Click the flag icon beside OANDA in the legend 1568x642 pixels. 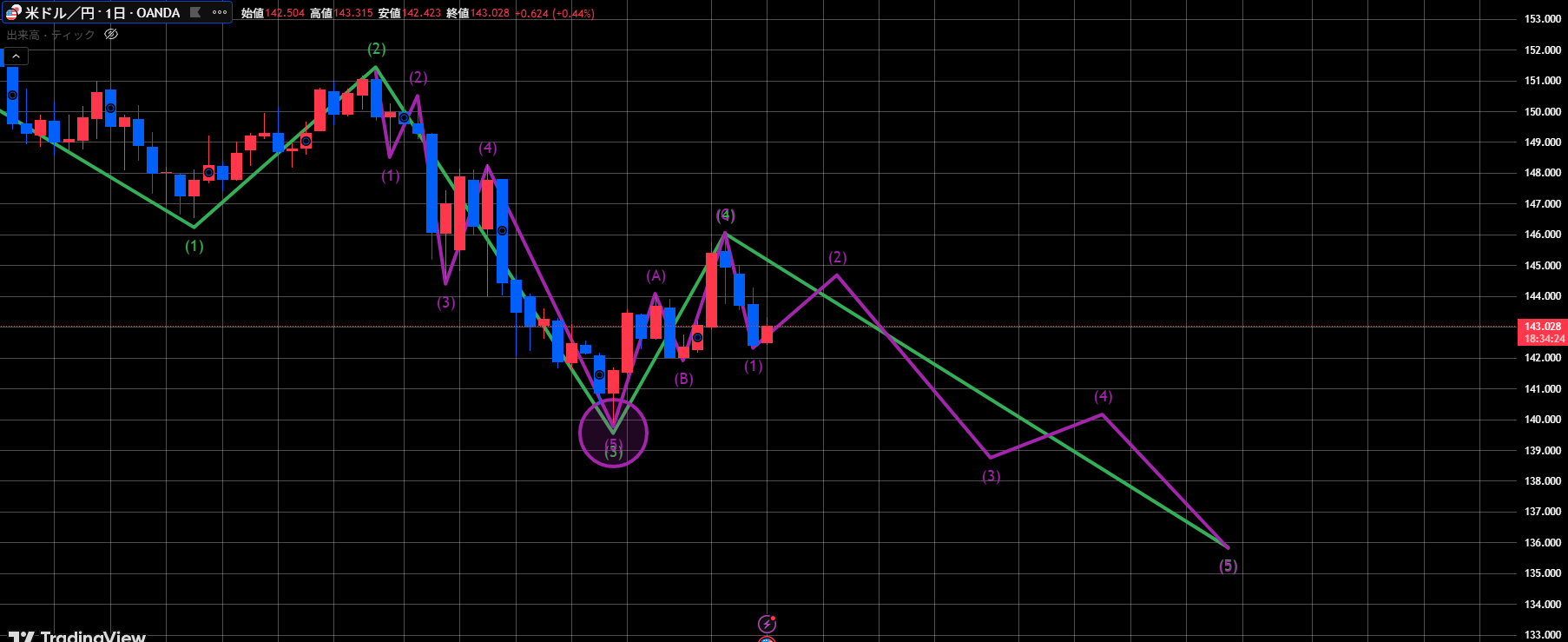[195, 12]
